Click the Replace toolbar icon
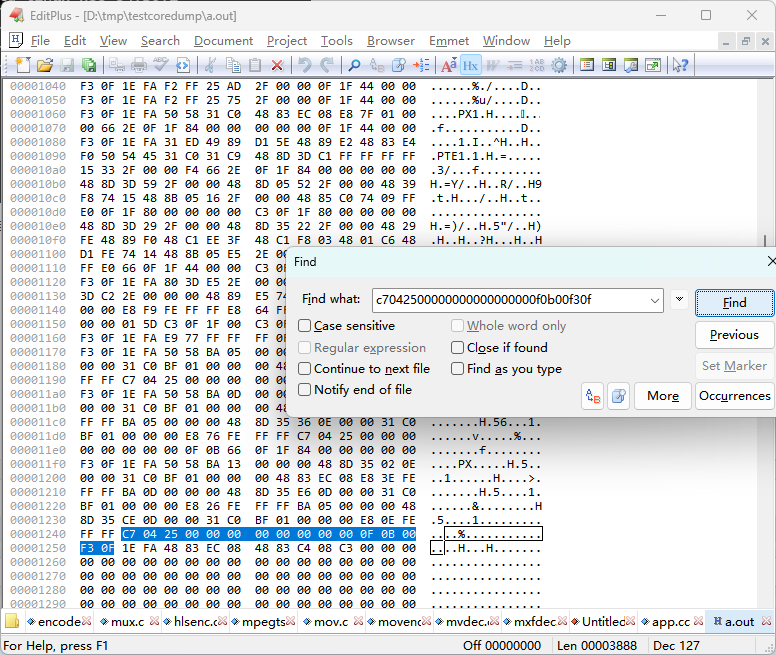Image resolution: width=776 pixels, height=655 pixels. pyautogui.click(x=377, y=65)
